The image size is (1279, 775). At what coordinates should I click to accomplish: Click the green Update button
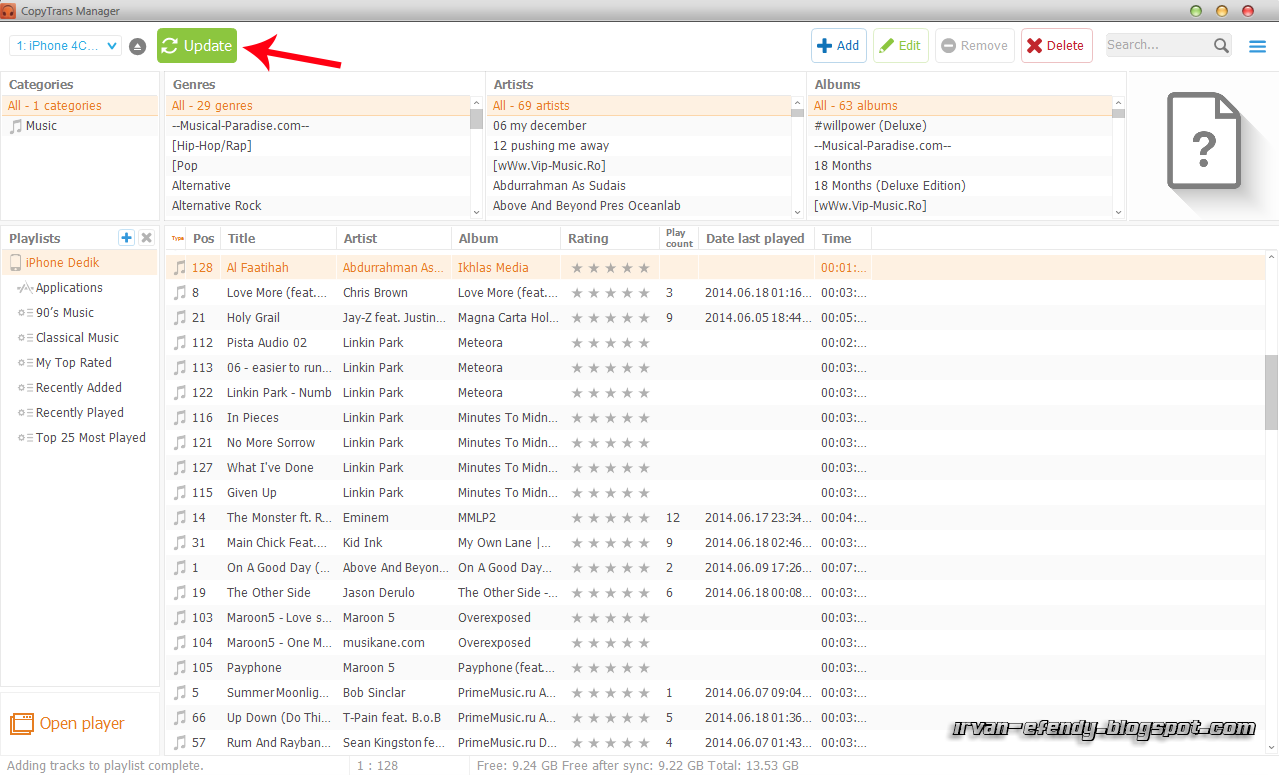point(197,46)
